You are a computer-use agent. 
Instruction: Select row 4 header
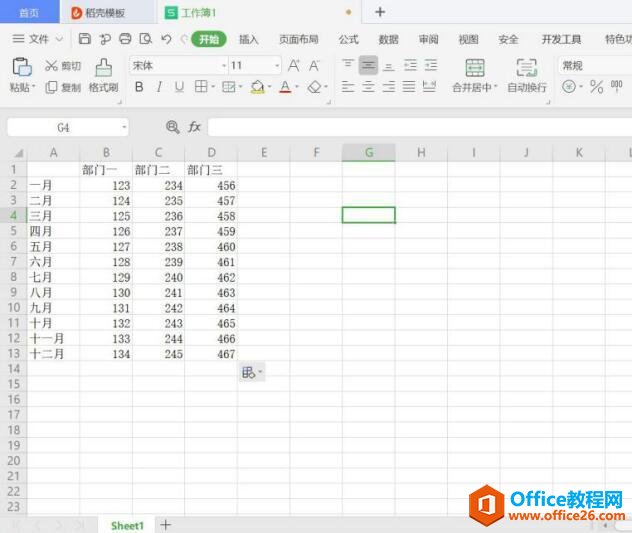coord(13,215)
